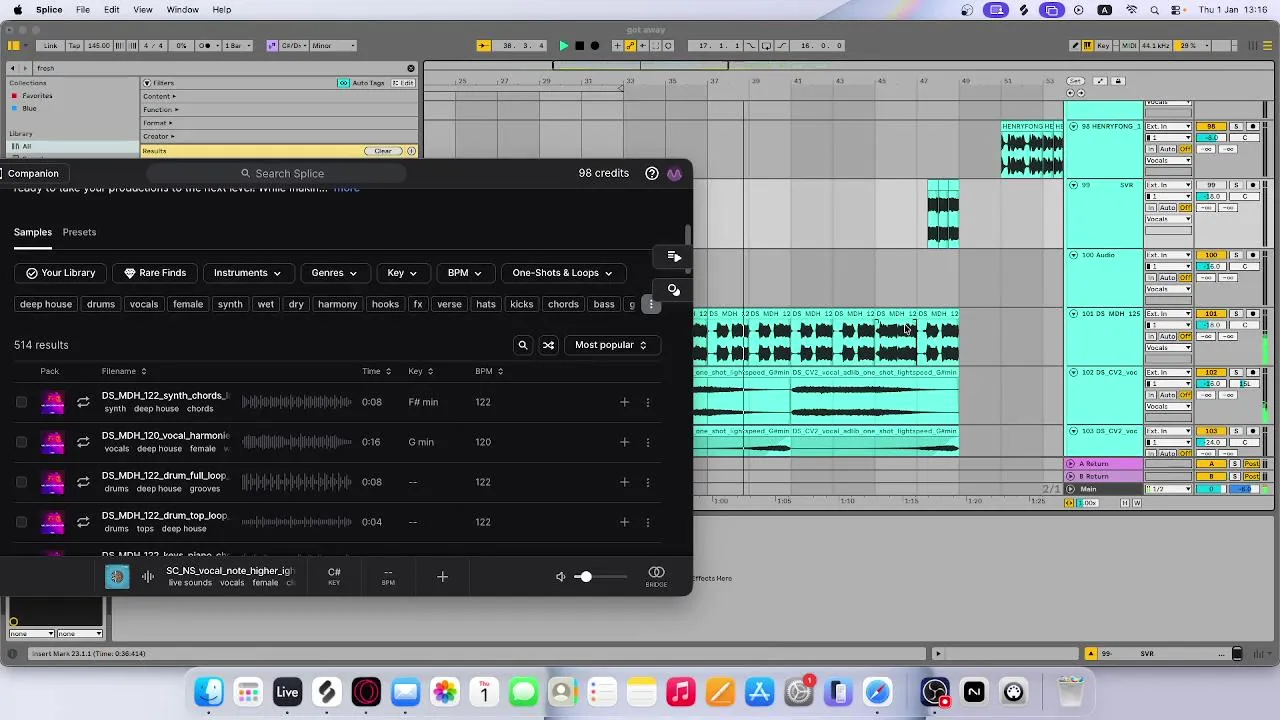Click Clear in Ableton browser Results
The height and width of the screenshot is (720, 1280).
click(383, 151)
